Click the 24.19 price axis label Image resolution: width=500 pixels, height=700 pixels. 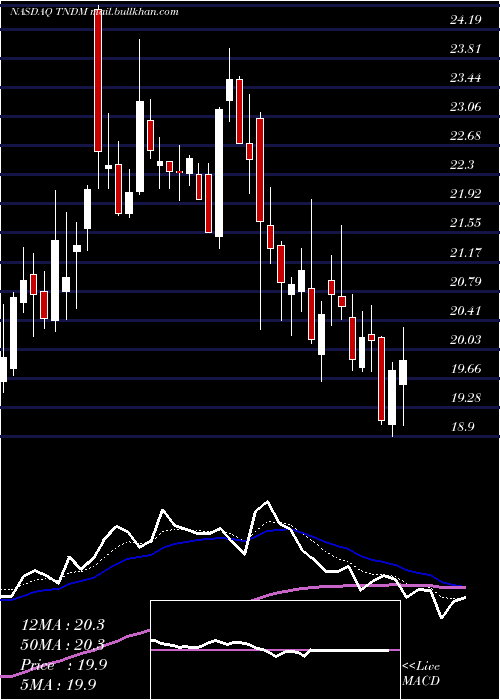click(x=466, y=20)
